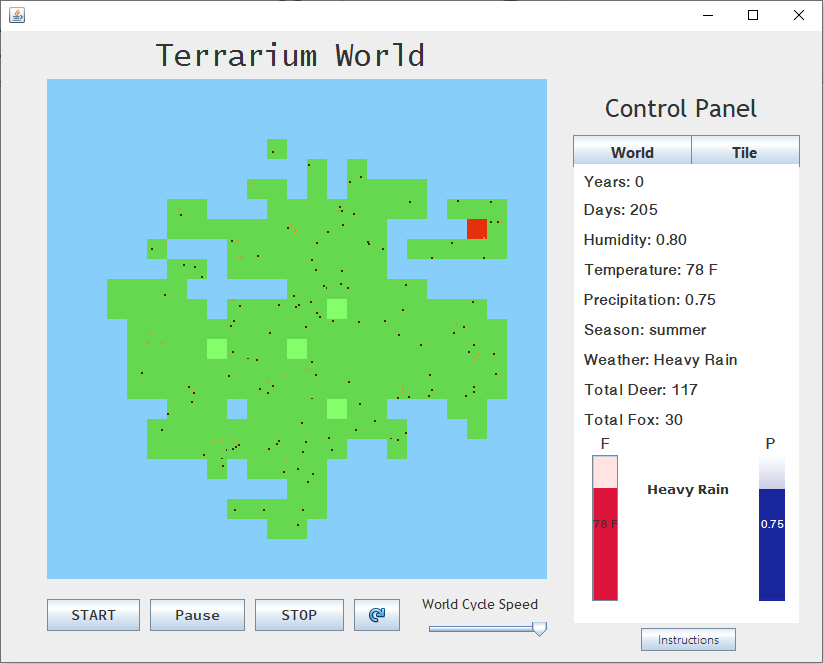
Task: Close the Terrarium World window
Action: pos(799,15)
